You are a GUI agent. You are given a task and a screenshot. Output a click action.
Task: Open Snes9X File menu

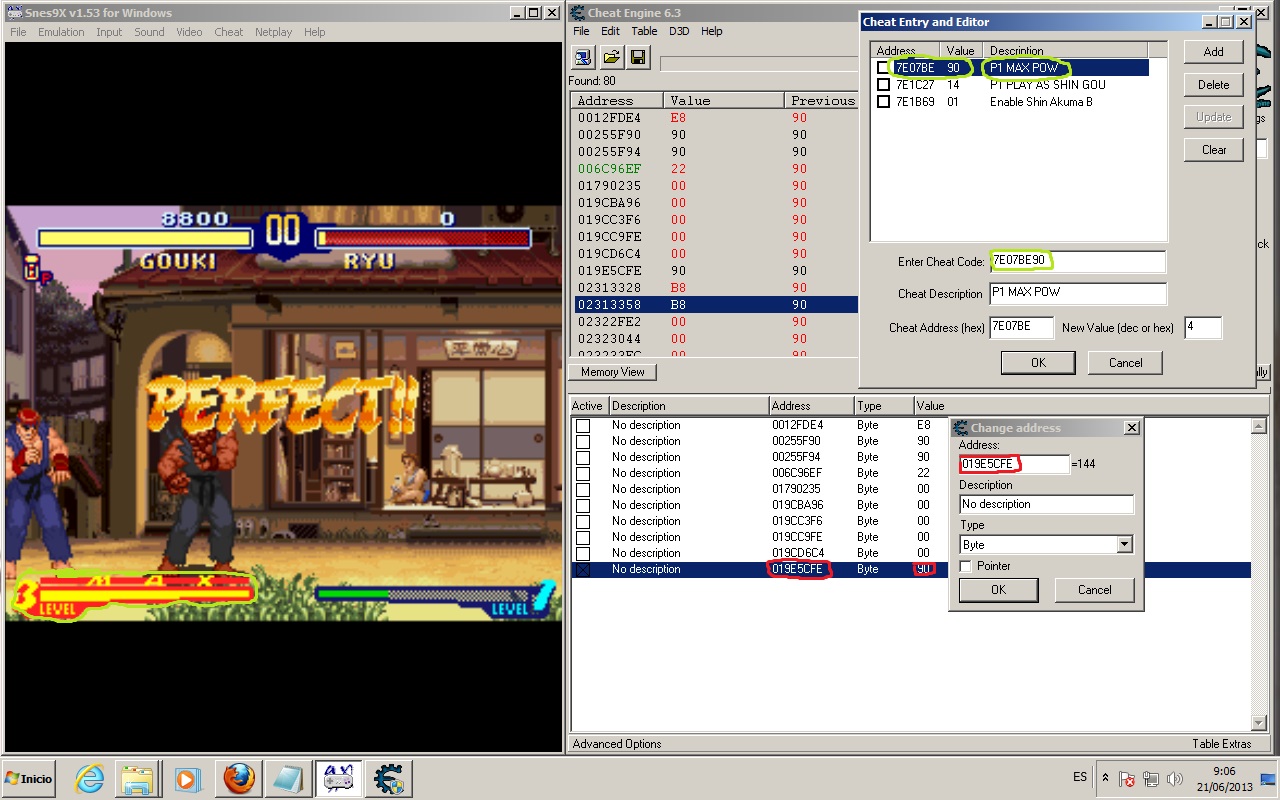tap(18, 32)
